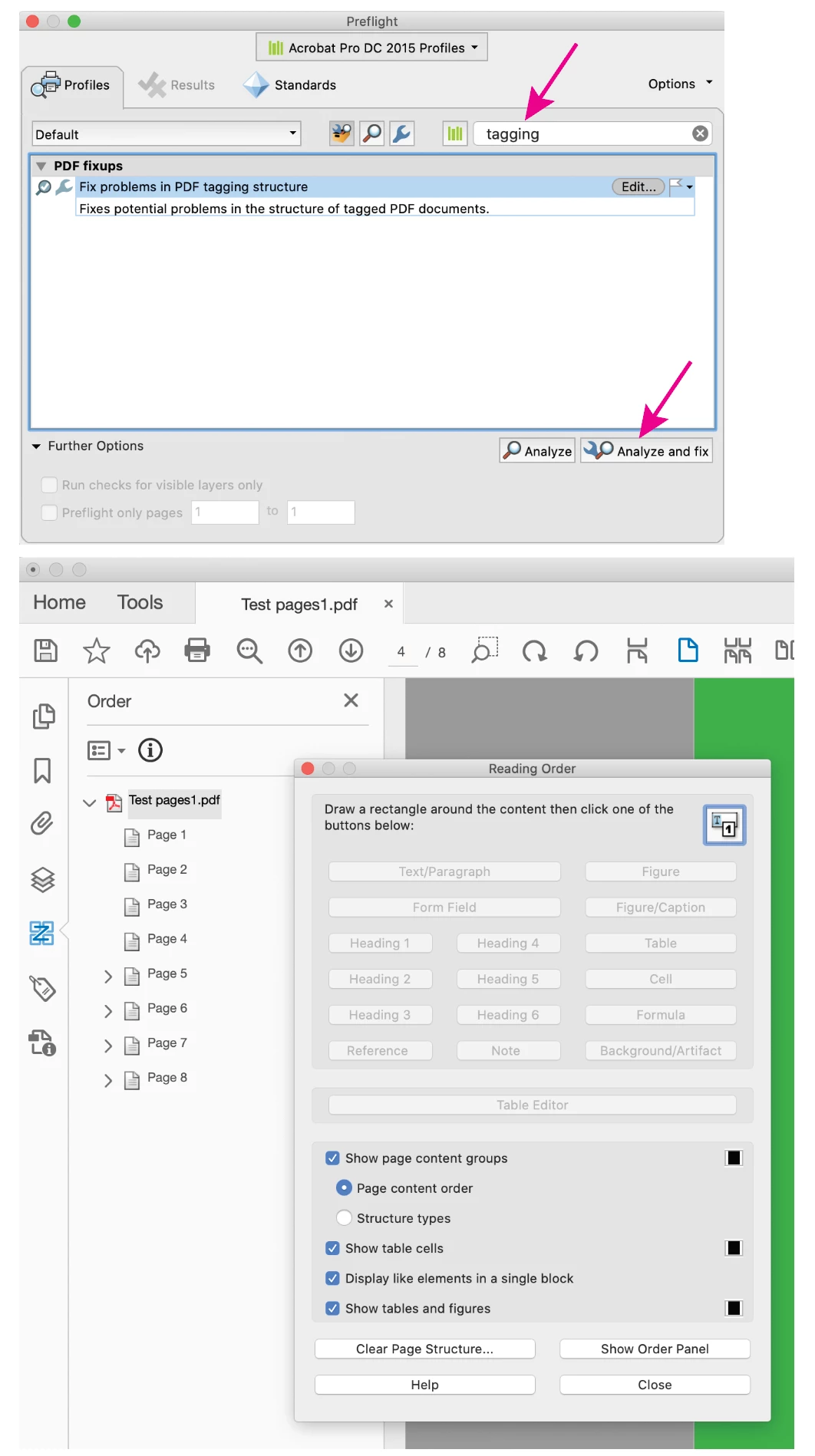Click the Analyze and fix button
Viewport: 815px width, 1456px height.
tap(646, 450)
